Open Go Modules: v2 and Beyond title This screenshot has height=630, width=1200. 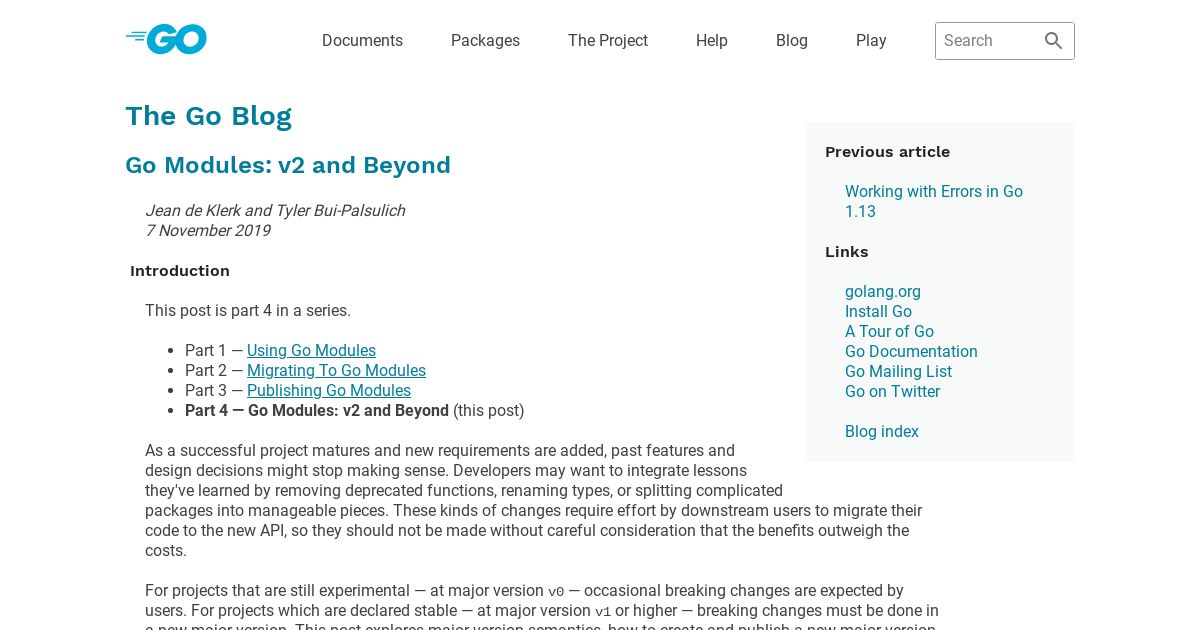click(x=288, y=165)
